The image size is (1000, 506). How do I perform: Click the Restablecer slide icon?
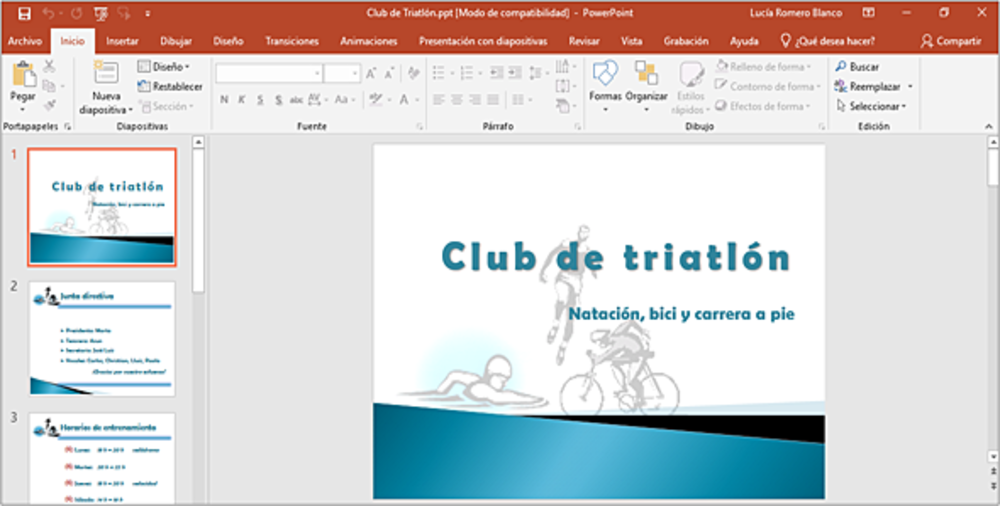pyautogui.click(x=145, y=87)
